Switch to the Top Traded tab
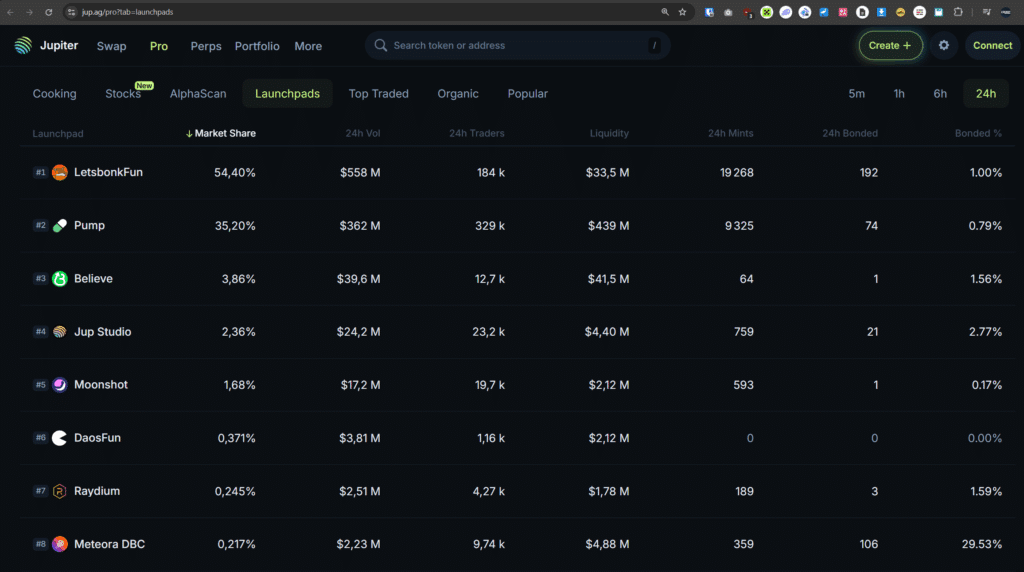The height and width of the screenshot is (572, 1024). (x=378, y=93)
